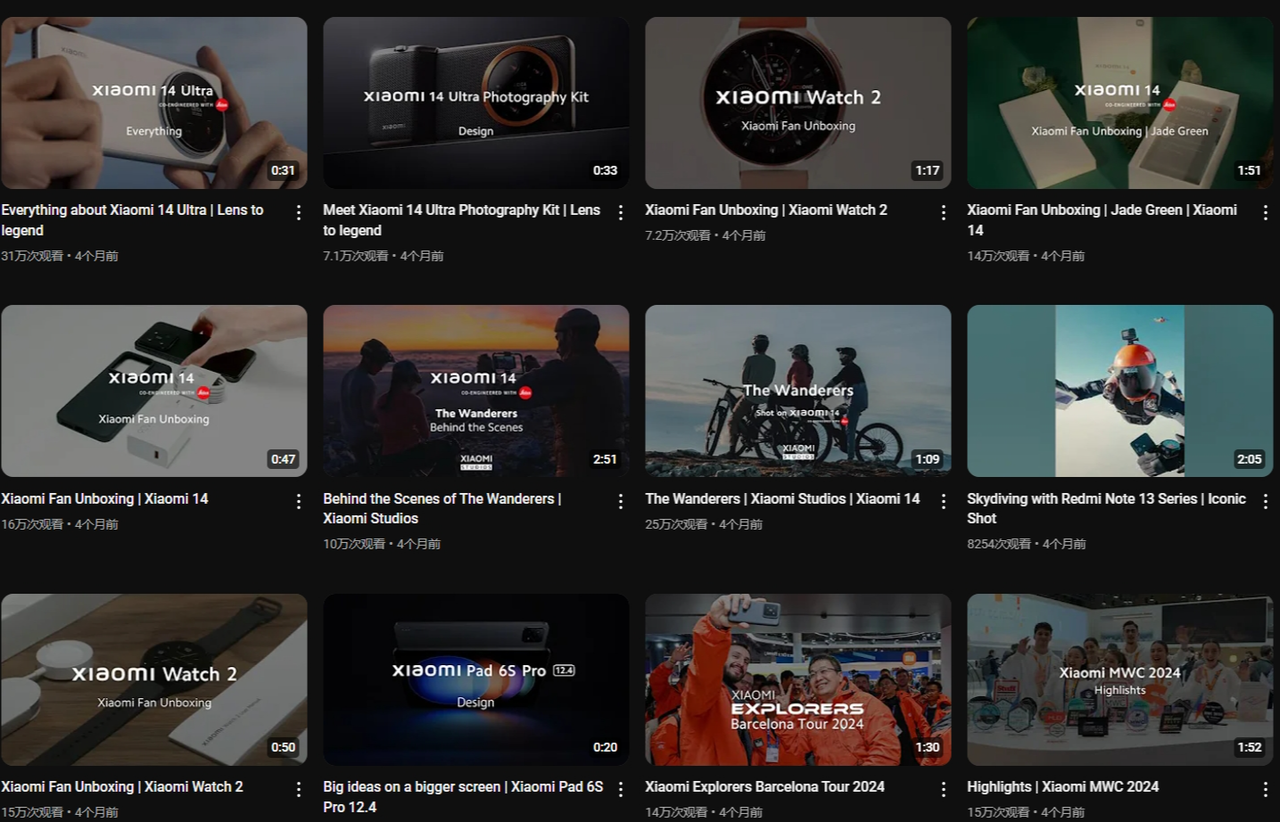Click three dots next to The Wanderers title
The height and width of the screenshot is (822, 1280).
coord(942,501)
